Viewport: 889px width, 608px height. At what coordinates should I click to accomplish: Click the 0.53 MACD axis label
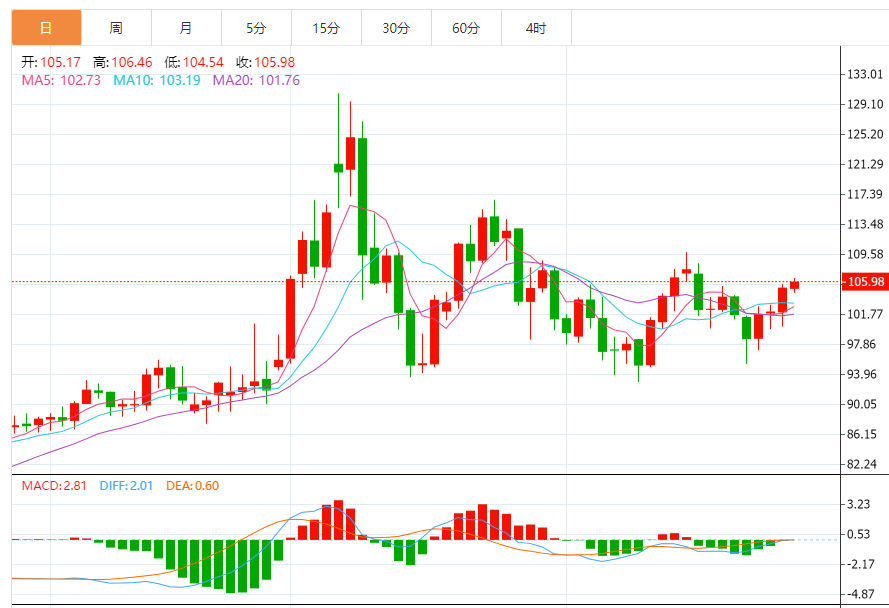click(x=858, y=534)
